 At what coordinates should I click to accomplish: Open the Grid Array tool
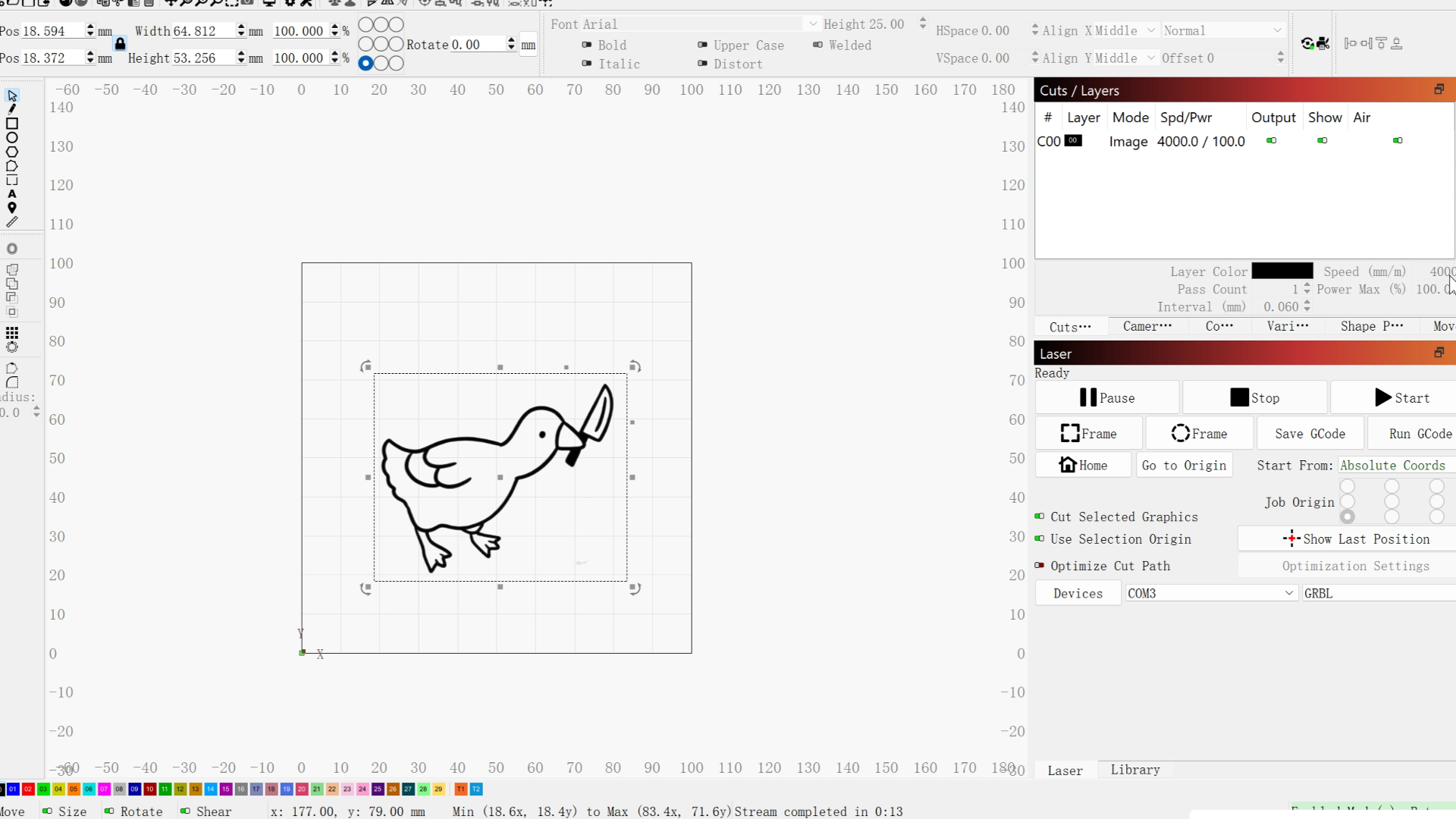pos(12,333)
